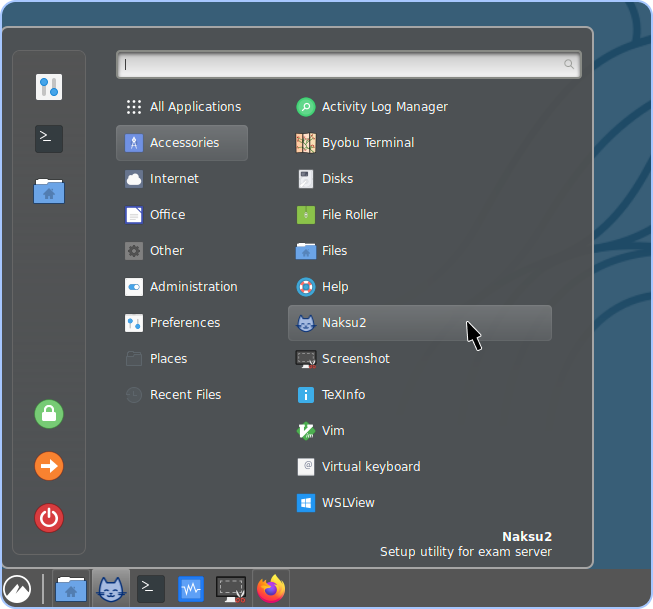This screenshot has width=653, height=609.
Task: Click the menu launcher button in taskbar
Action: (17, 589)
